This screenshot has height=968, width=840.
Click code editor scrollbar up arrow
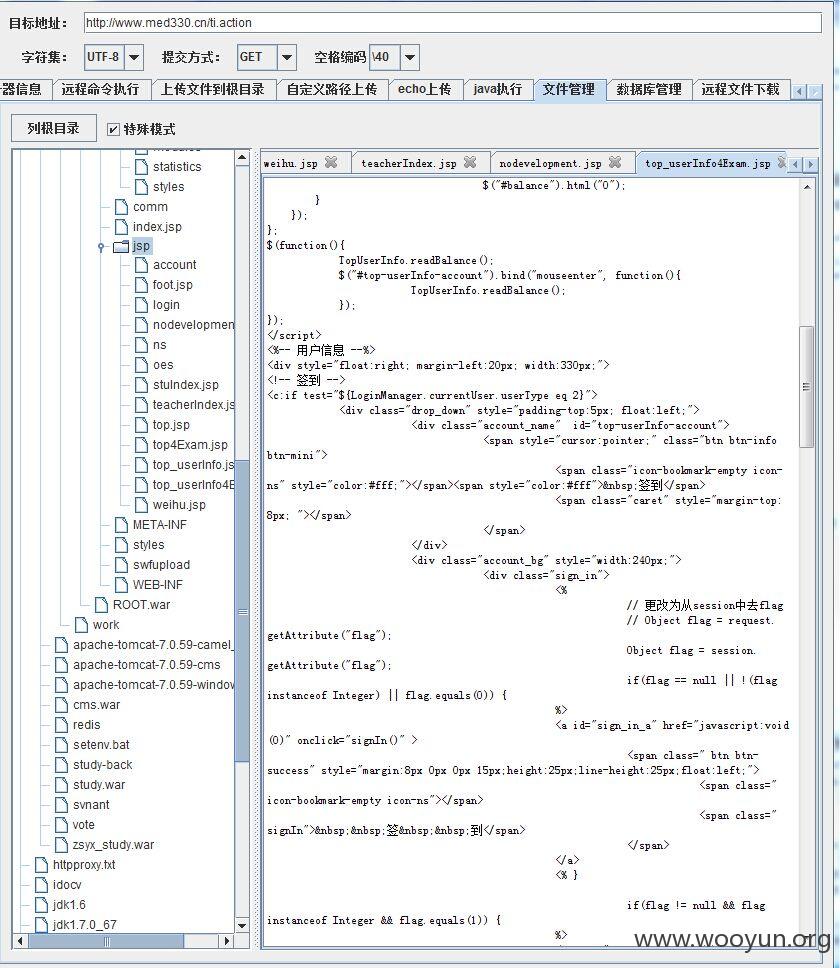point(807,186)
